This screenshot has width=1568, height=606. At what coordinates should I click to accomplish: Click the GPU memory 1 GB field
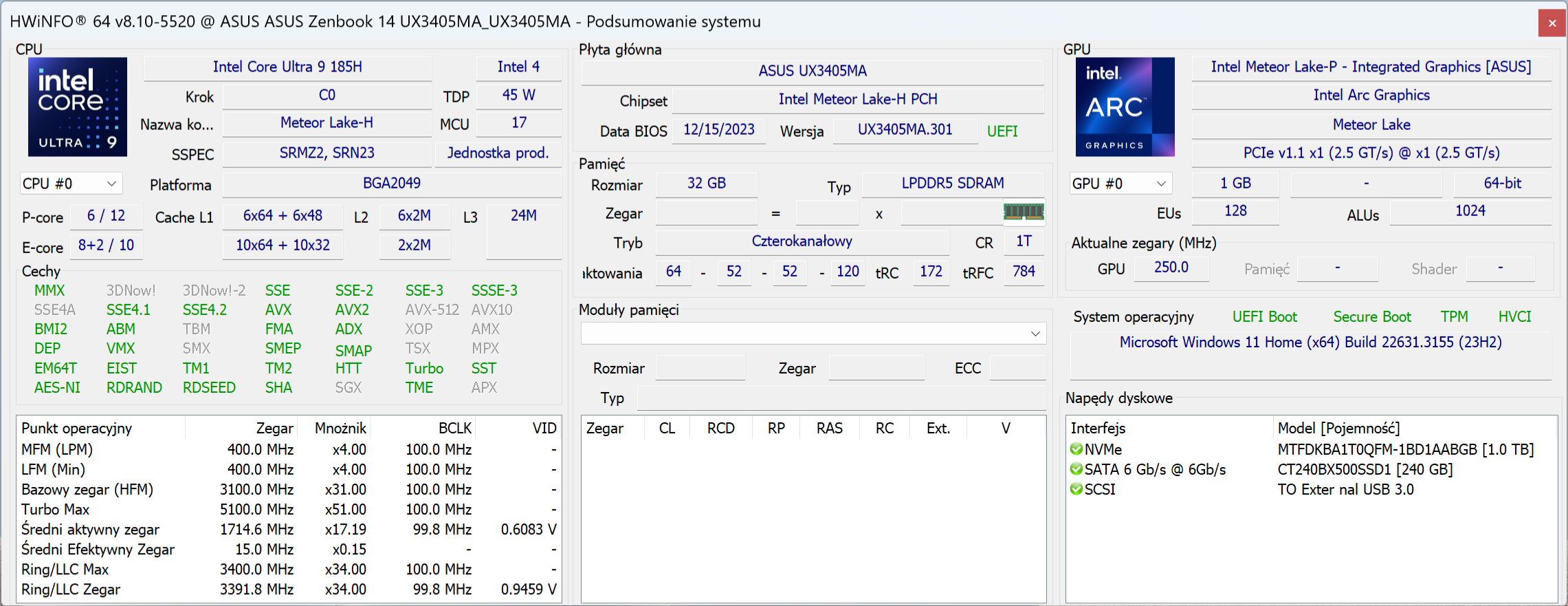pos(1235,184)
